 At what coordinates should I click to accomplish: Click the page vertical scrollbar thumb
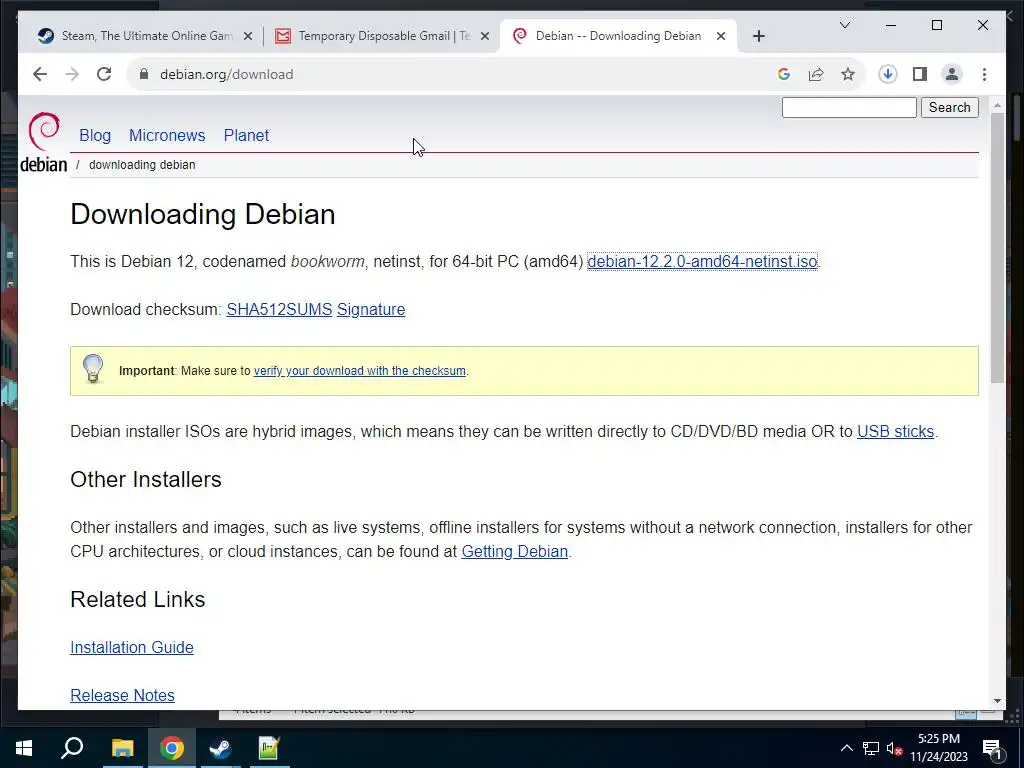click(997, 248)
